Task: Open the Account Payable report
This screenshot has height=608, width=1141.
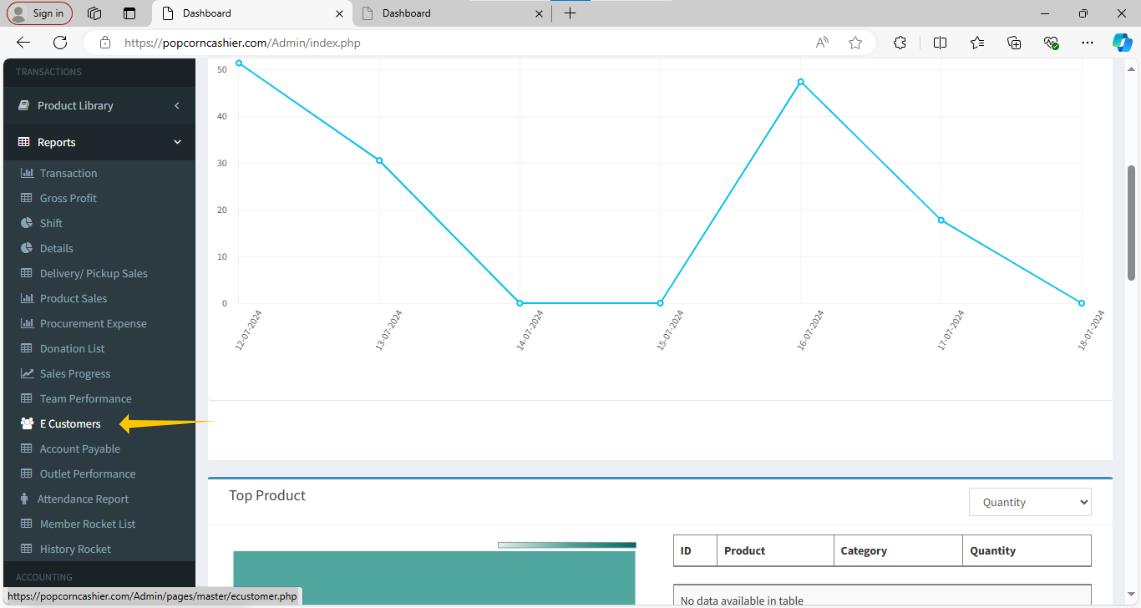Action: (x=80, y=449)
